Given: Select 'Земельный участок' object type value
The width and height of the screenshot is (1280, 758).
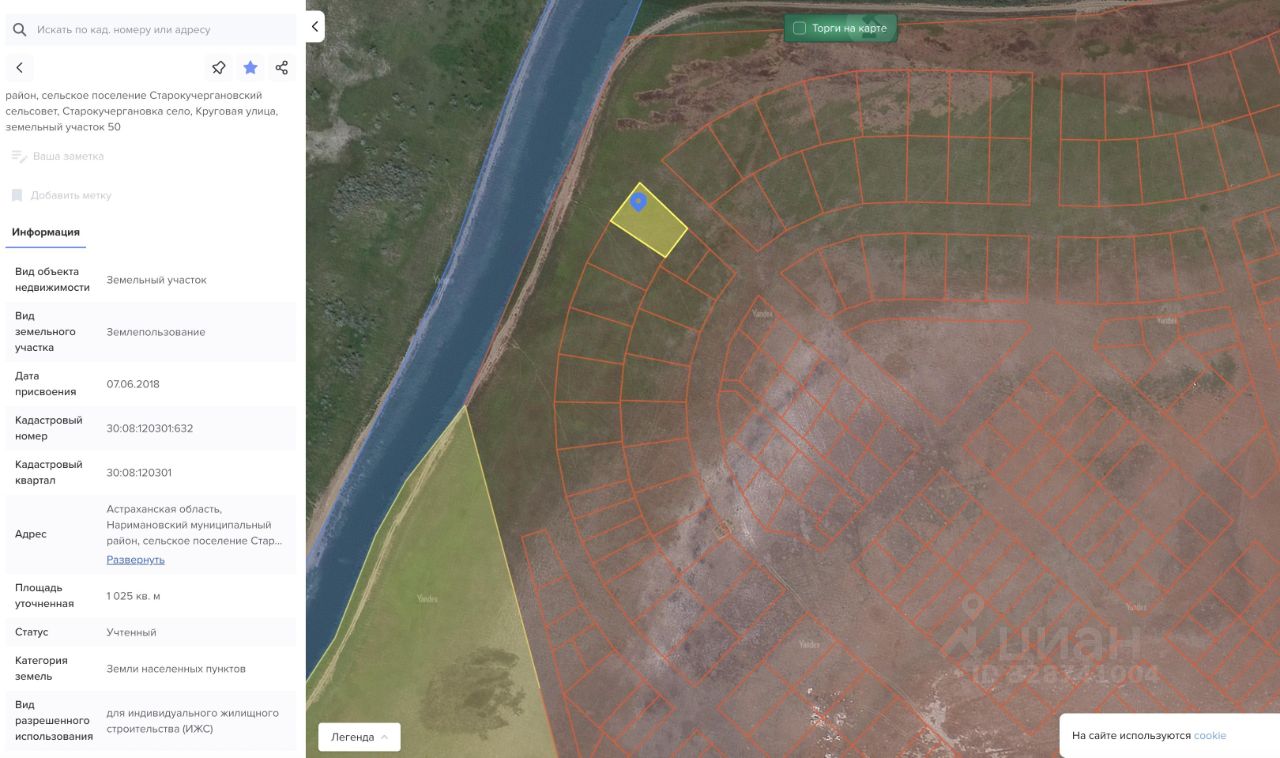Looking at the screenshot, I should 157,280.
